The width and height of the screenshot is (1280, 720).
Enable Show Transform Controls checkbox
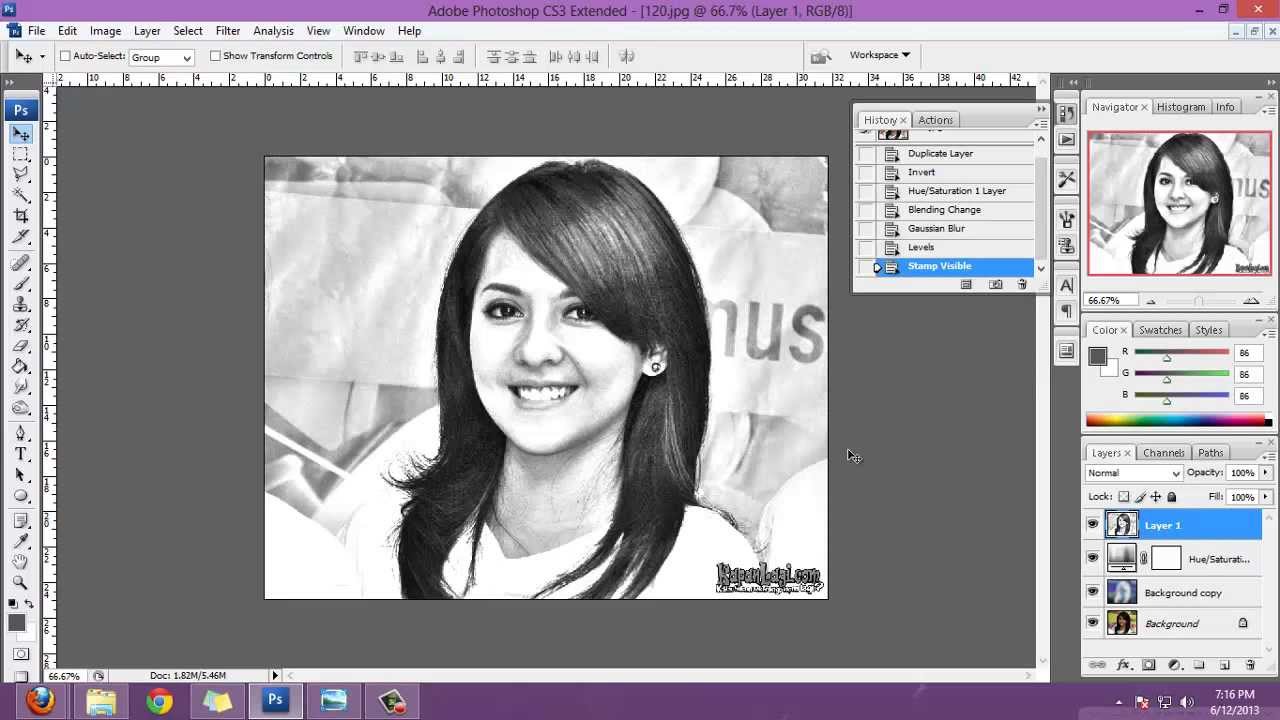click(215, 56)
